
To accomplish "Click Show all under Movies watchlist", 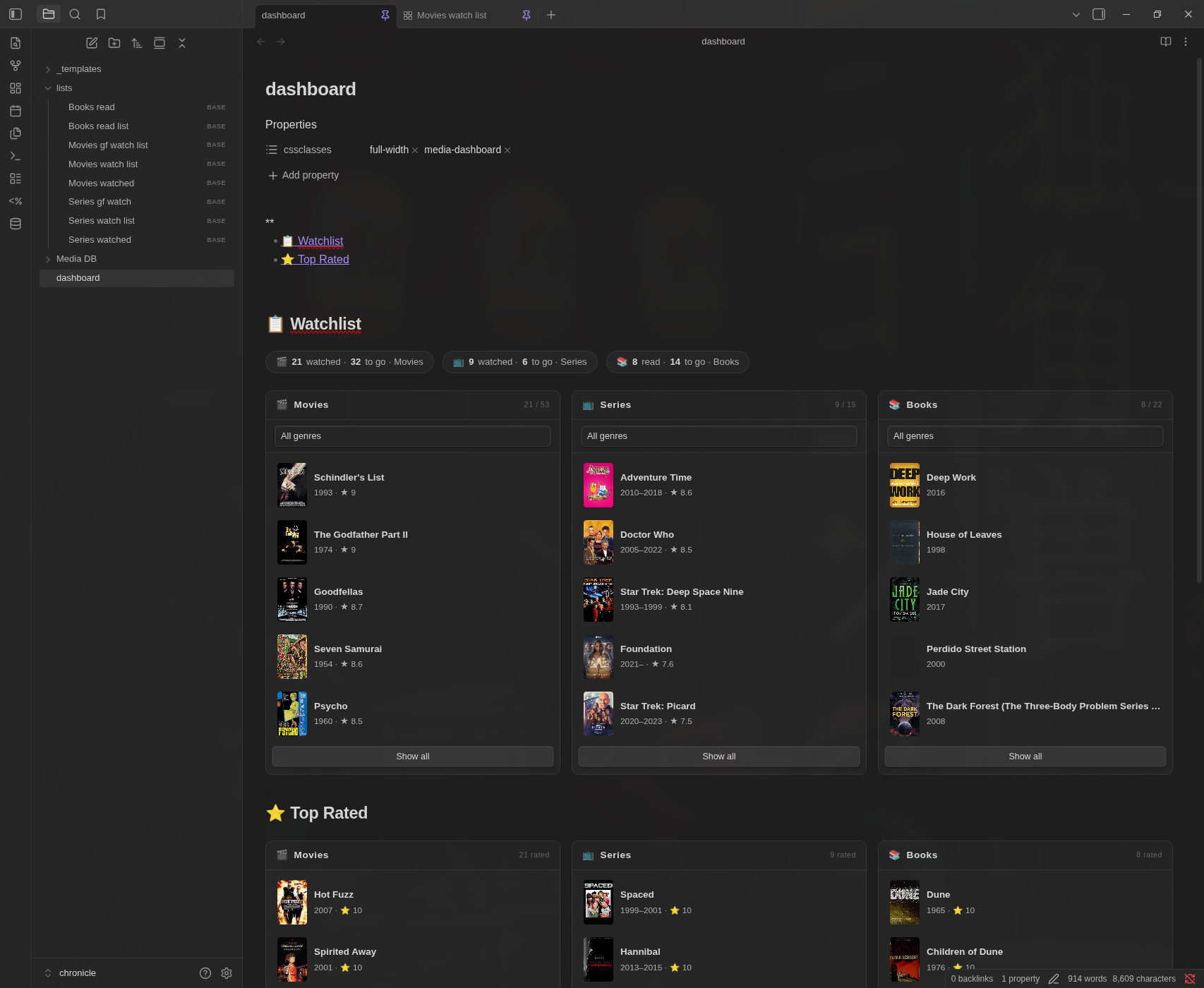I will tap(413, 757).
